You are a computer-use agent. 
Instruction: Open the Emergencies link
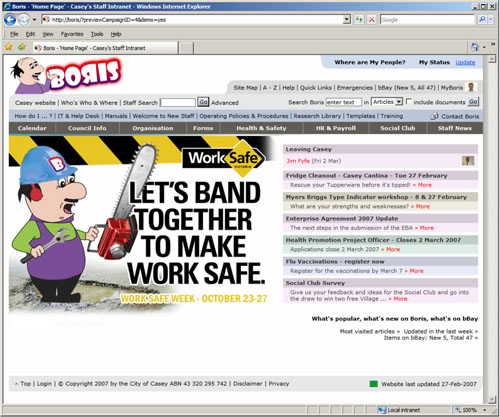355,88
